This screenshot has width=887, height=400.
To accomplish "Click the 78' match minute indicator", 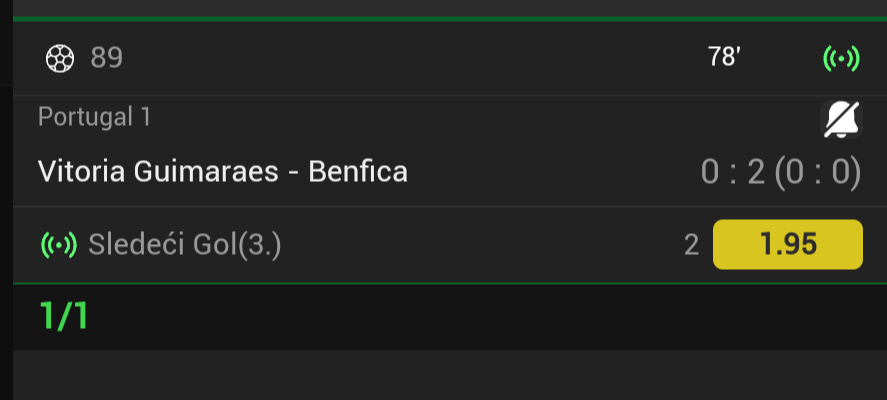I will click(724, 58).
